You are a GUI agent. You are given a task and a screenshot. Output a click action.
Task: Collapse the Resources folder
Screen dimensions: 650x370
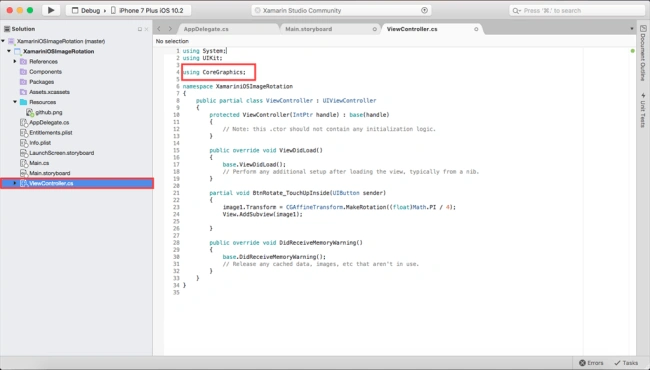pos(15,102)
